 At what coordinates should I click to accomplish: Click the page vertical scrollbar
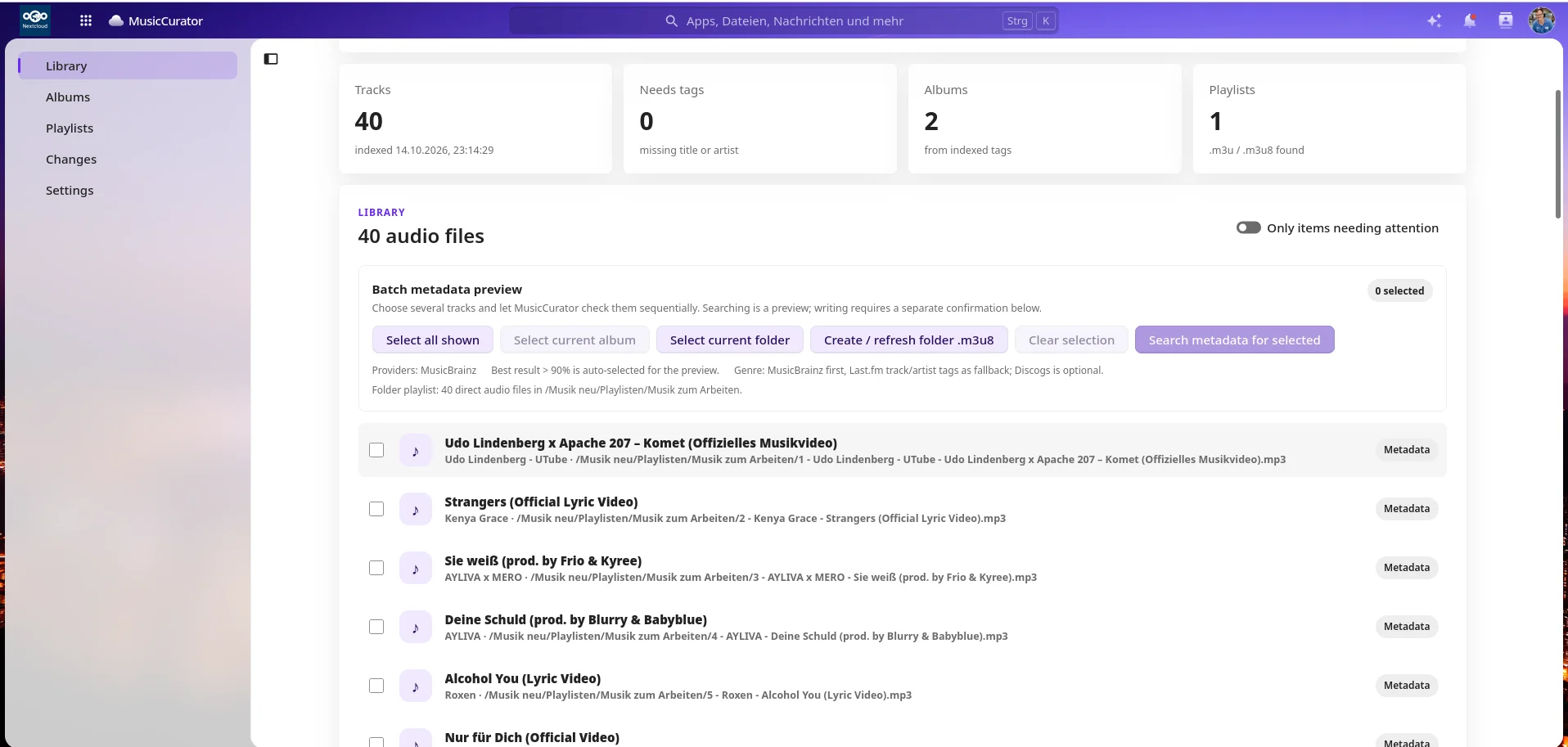[x=1558, y=154]
